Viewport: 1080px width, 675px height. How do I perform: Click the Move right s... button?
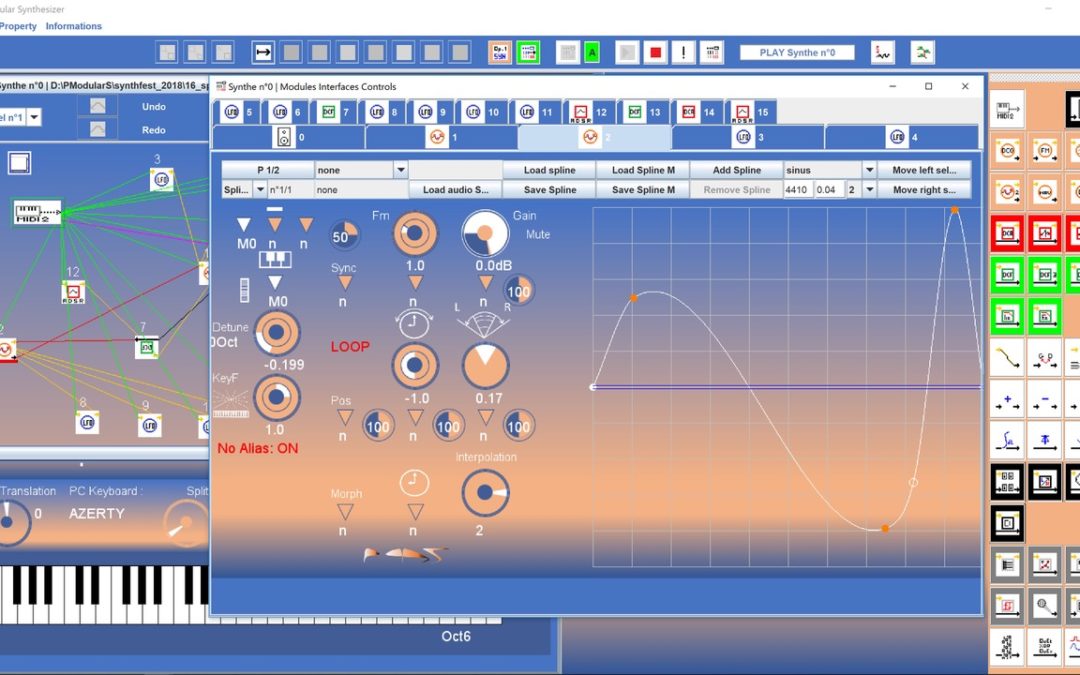coord(924,189)
